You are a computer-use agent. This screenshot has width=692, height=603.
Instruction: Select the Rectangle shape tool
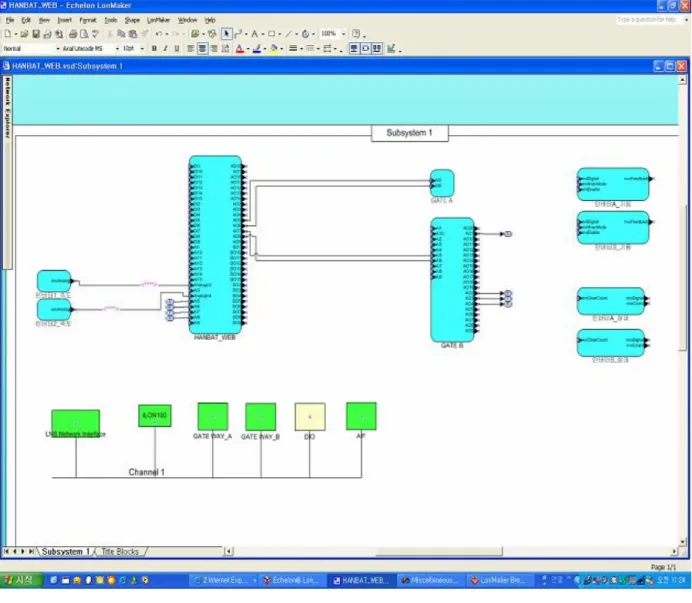272,34
